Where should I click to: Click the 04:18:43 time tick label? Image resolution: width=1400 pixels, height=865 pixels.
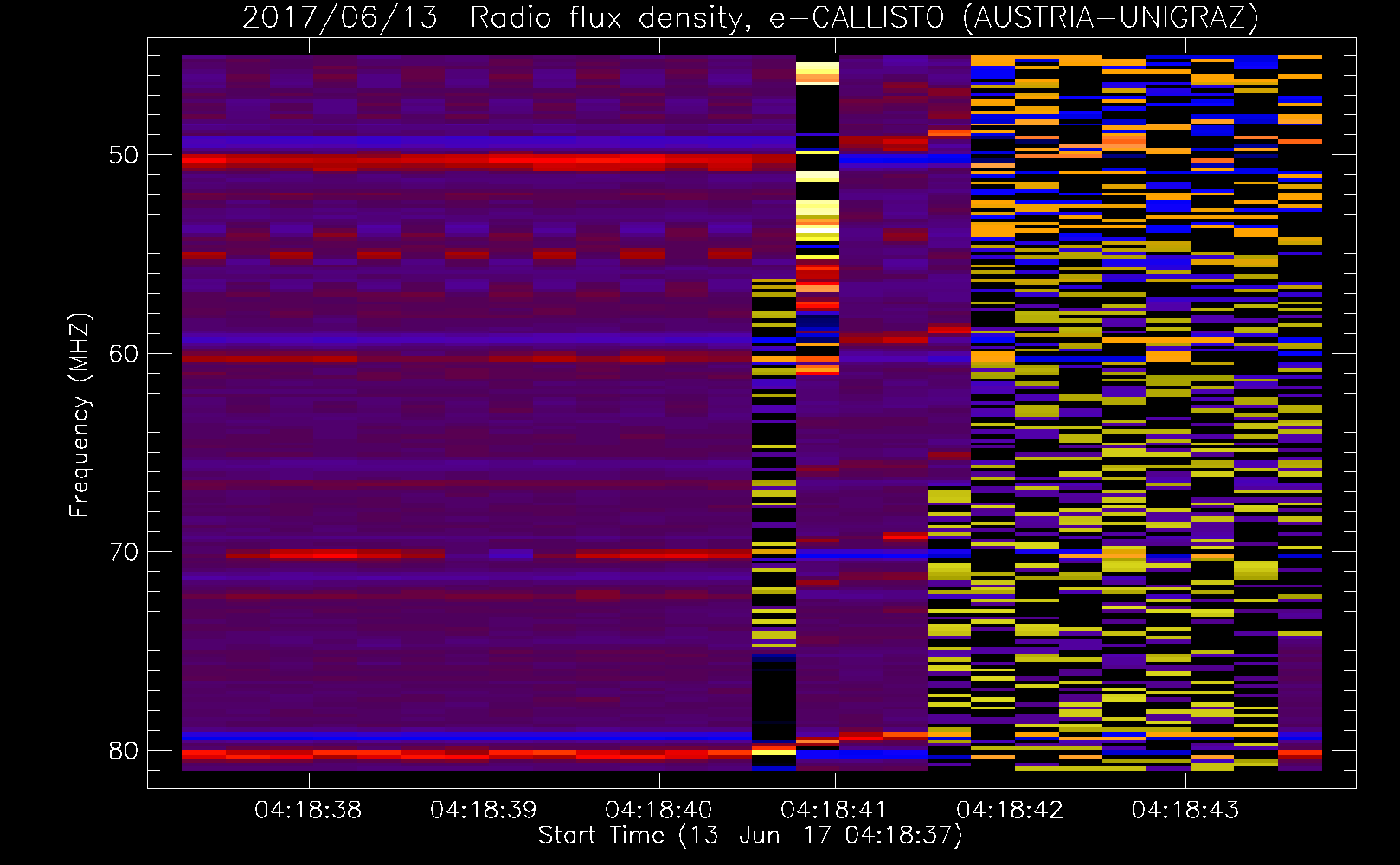1185,811
